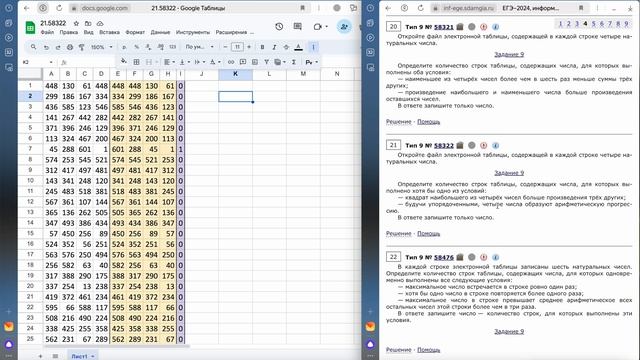Insert a link into the cell

(231, 62)
